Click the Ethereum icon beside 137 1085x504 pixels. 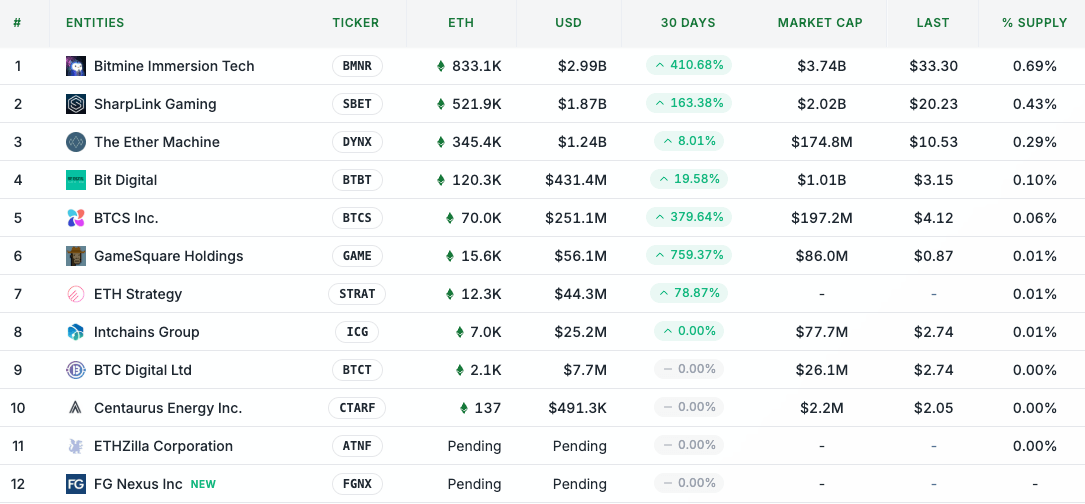[464, 408]
